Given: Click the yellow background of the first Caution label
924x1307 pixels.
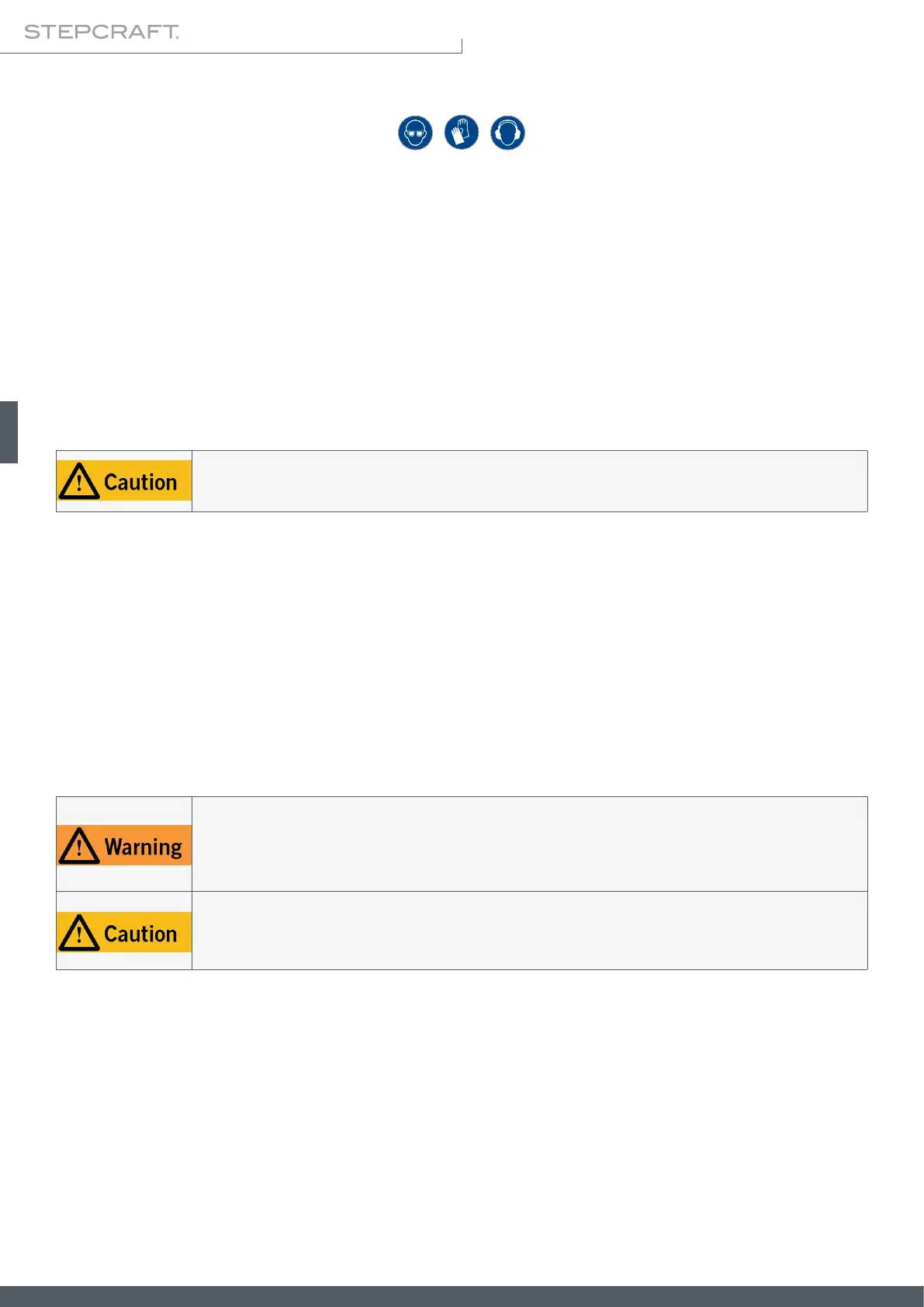Looking at the screenshot, I should 185,467.
